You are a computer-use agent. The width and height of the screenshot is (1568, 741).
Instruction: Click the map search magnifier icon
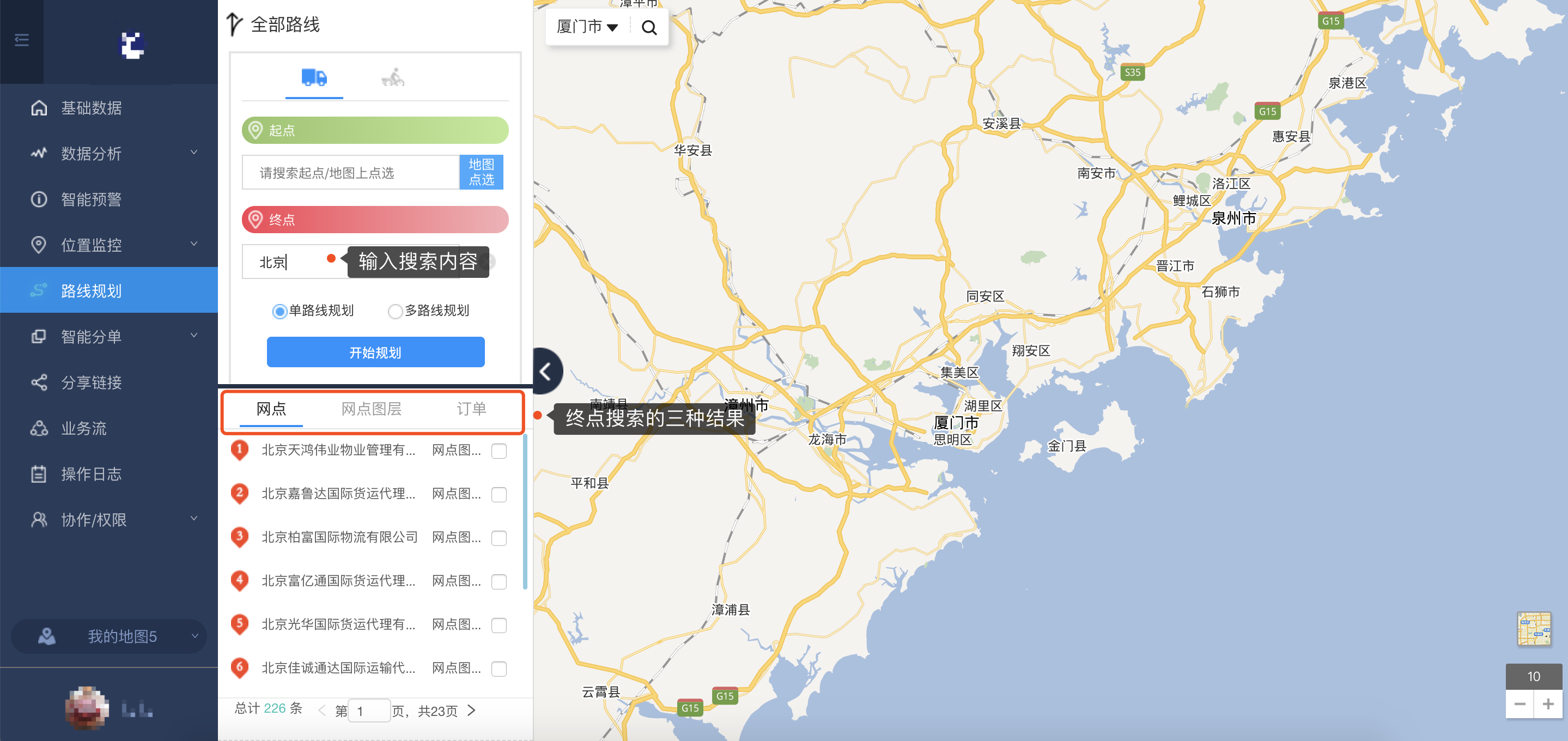(649, 27)
